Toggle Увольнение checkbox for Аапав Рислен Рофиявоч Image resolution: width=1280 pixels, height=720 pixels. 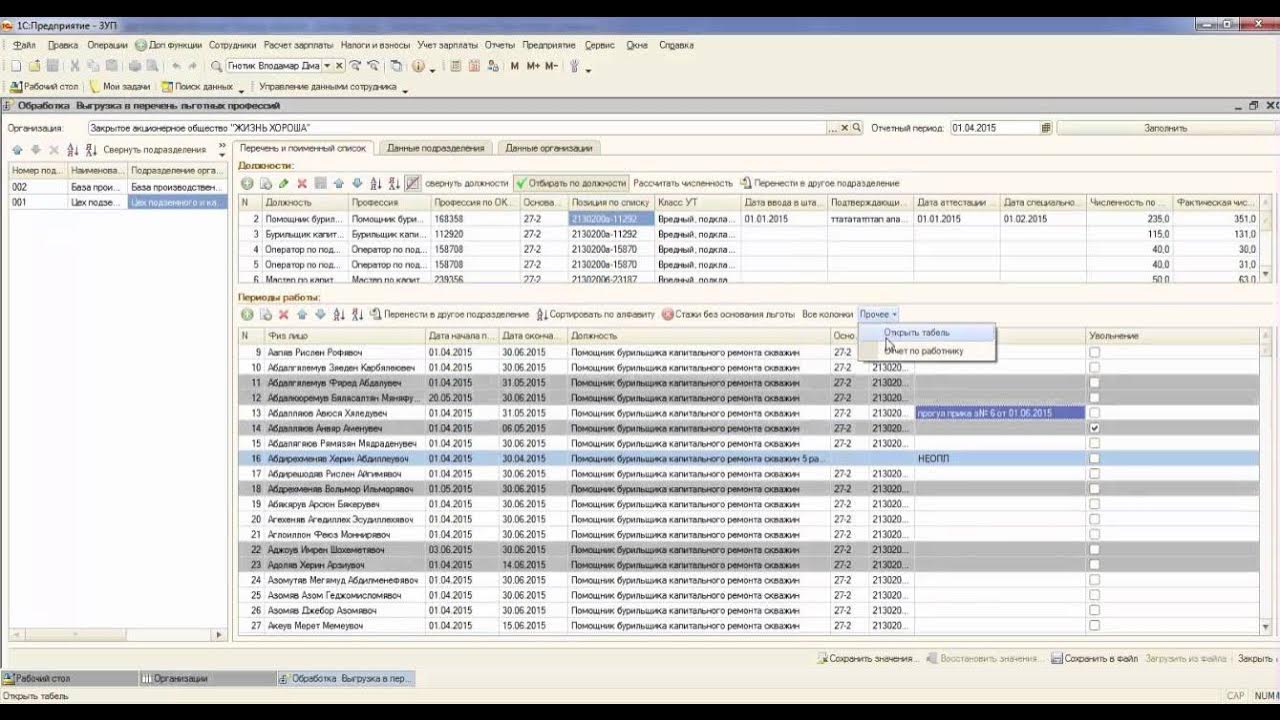[1095, 352]
